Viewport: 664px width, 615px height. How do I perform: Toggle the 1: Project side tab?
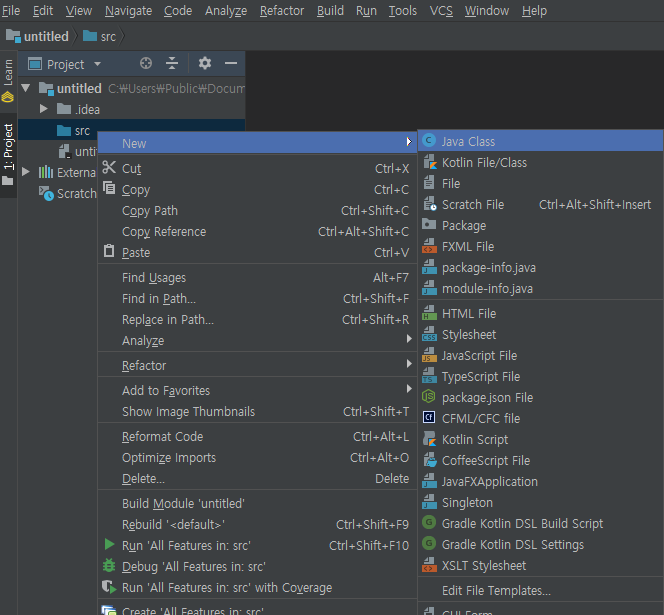click(8, 155)
